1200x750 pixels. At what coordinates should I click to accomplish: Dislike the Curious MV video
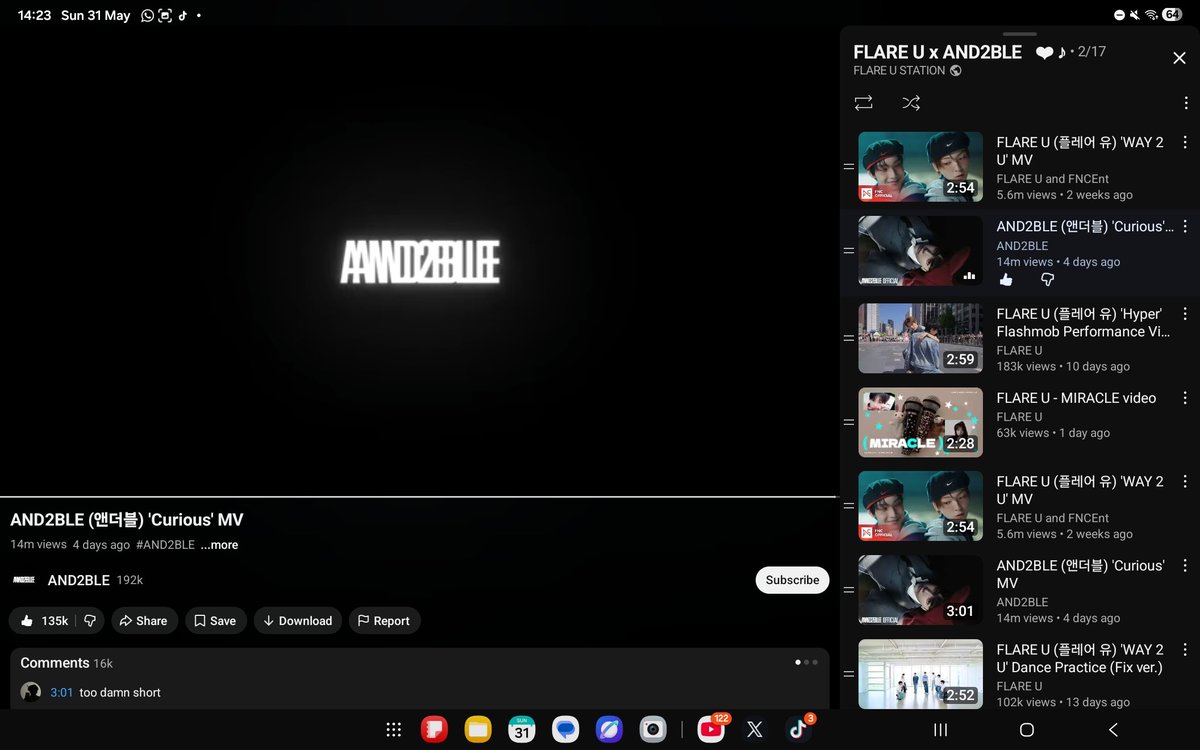coord(90,621)
